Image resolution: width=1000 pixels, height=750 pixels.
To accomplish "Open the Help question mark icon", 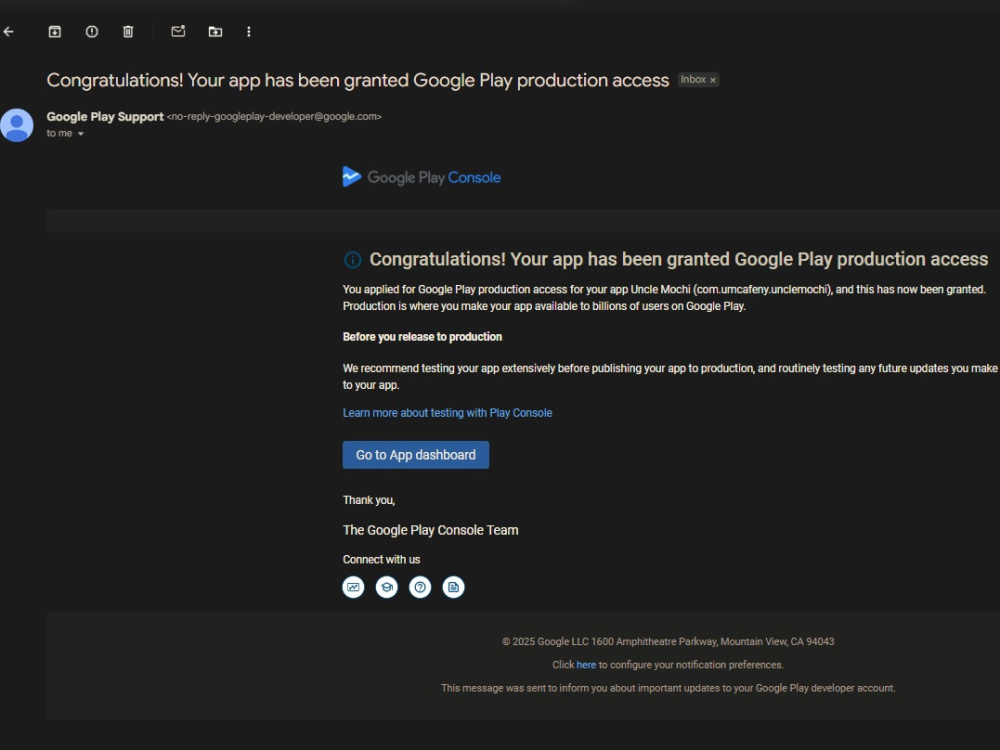I will [x=420, y=587].
